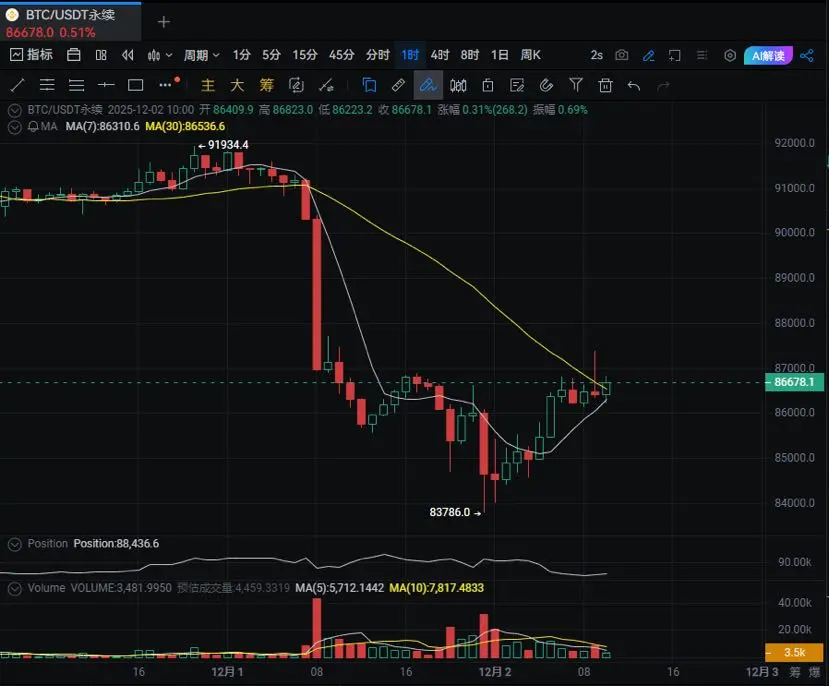Switch to the 15分 timeframe

click(305, 54)
